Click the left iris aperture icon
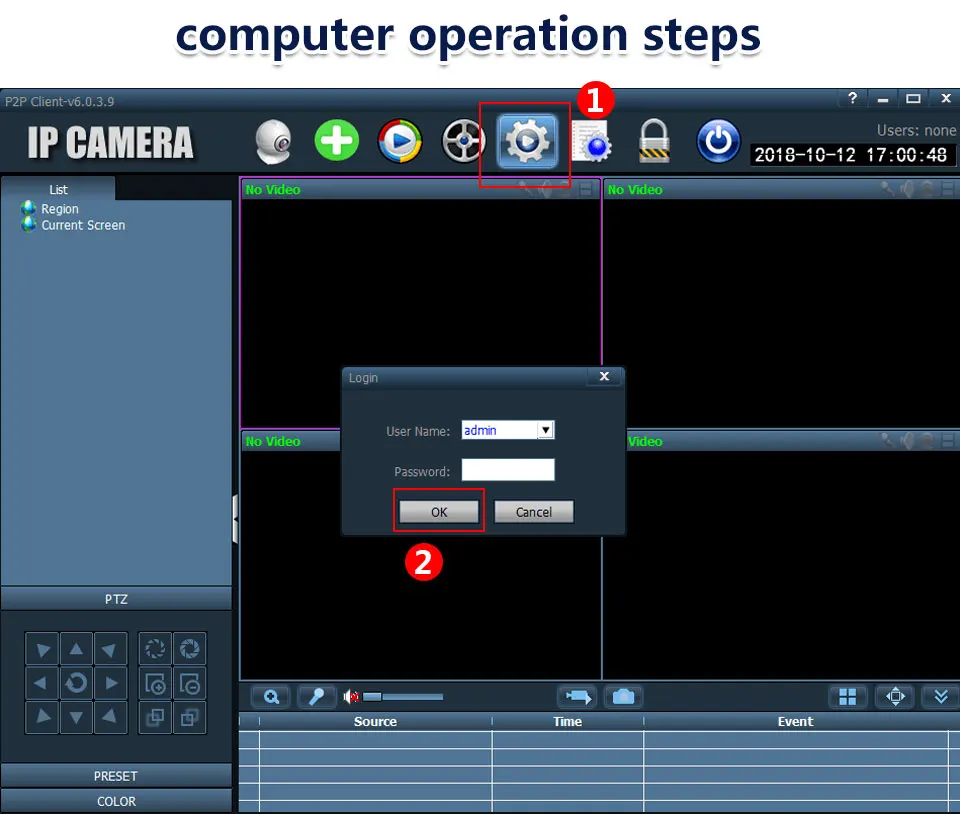 [155, 649]
